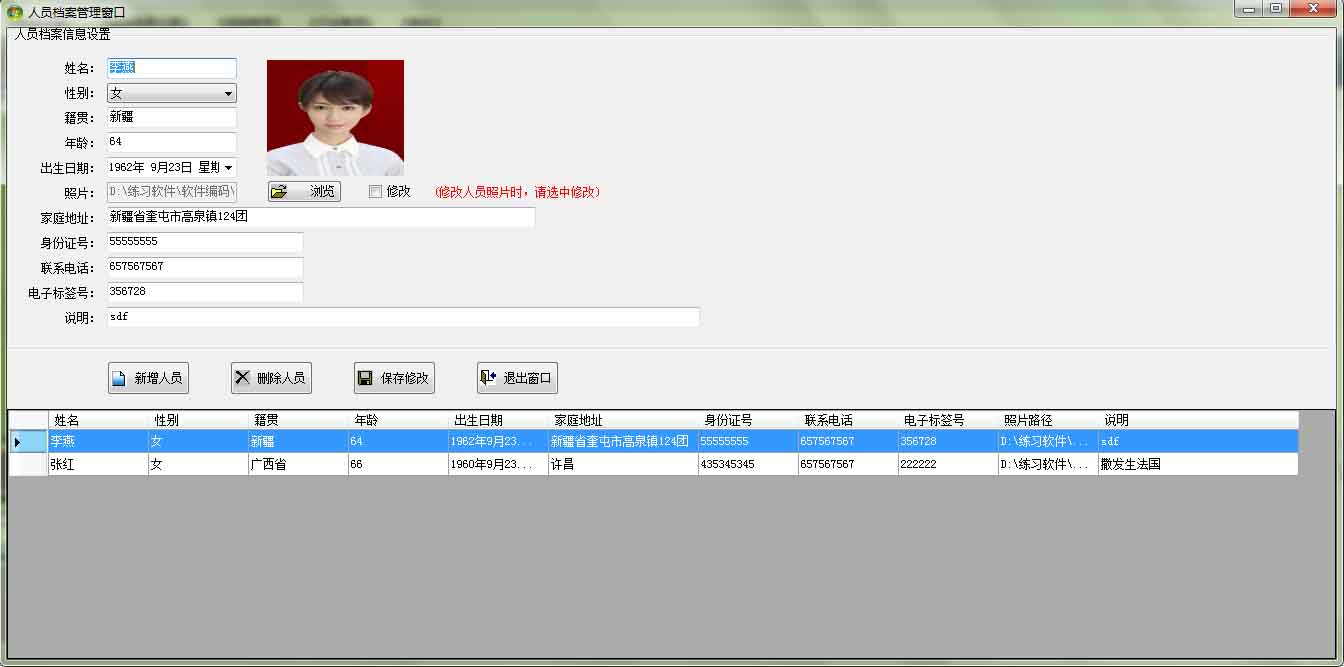The height and width of the screenshot is (667, 1344).
Task: Click the person's photo thumbnail
Action: pyautogui.click(x=335, y=118)
